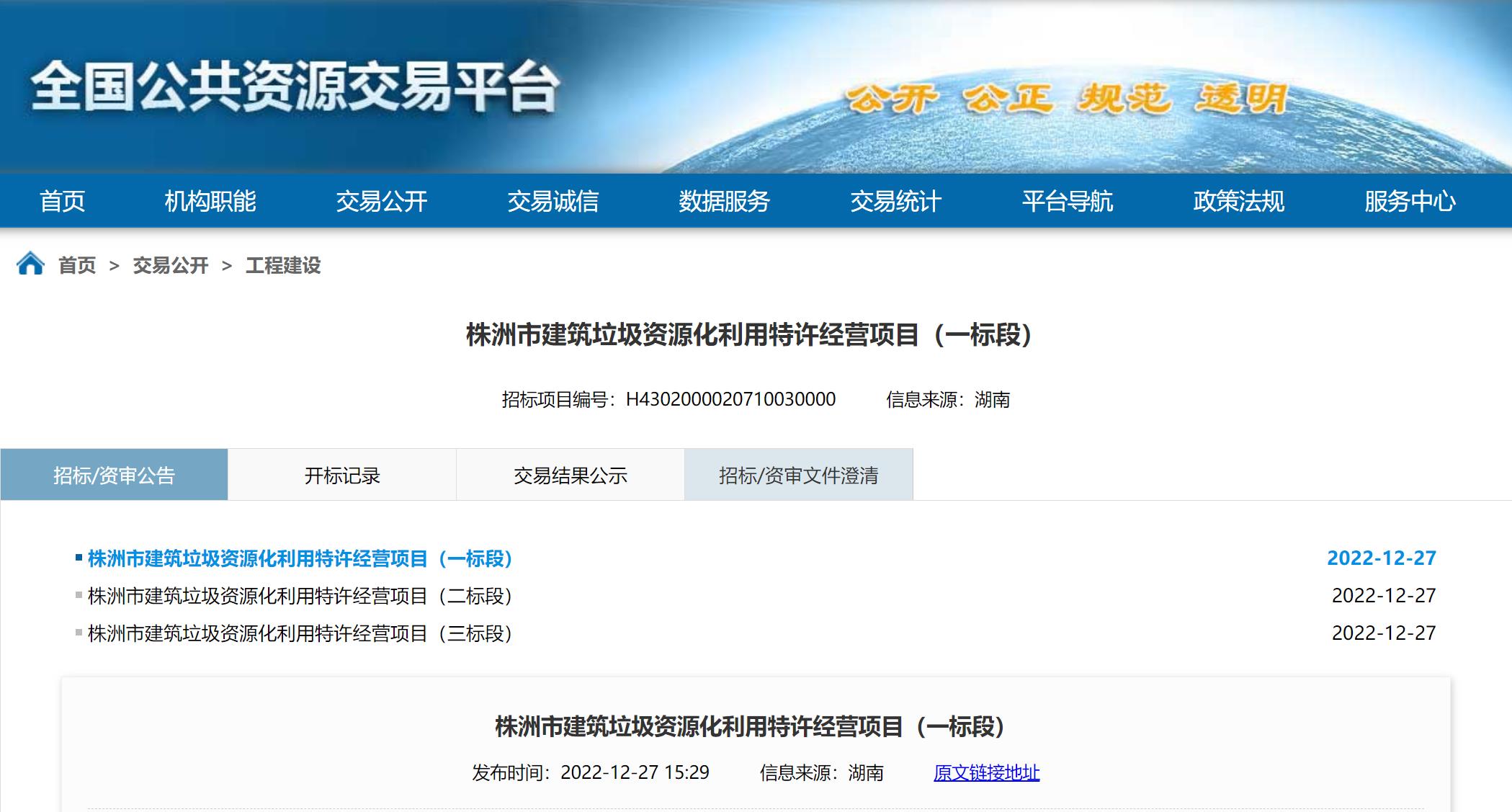Go to 首页 breadcrumb link
This screenshot has width=1512, height=812.
[x=77, y=266]
